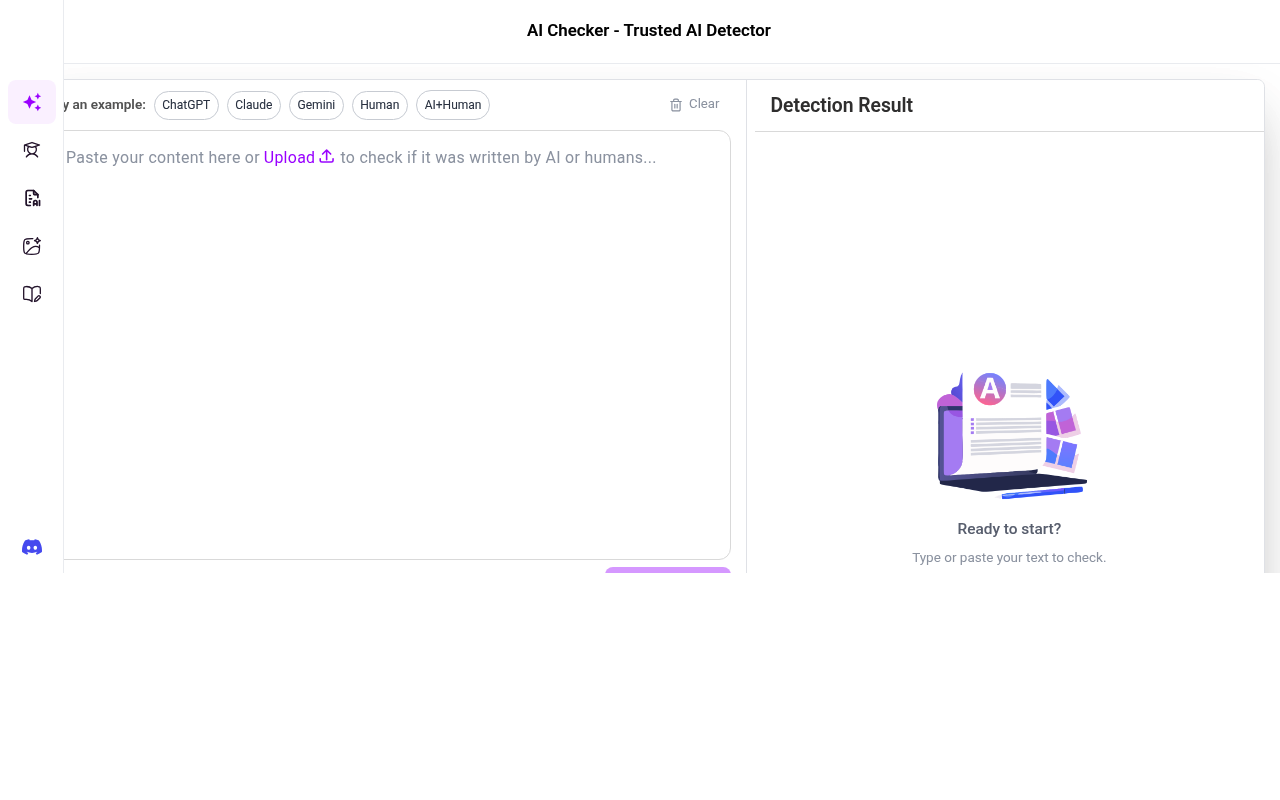Load the AI+Human example text
Image resolution: width=1280 pixels, height=800 pixels.
click(453, 105)
